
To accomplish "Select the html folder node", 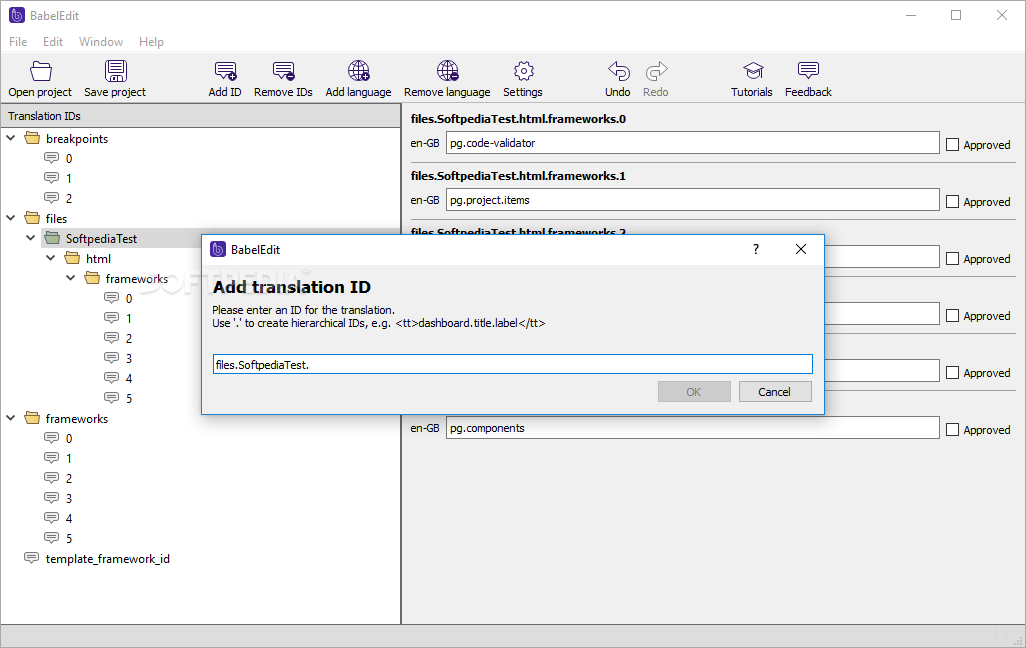I will [x=98, y=259].
